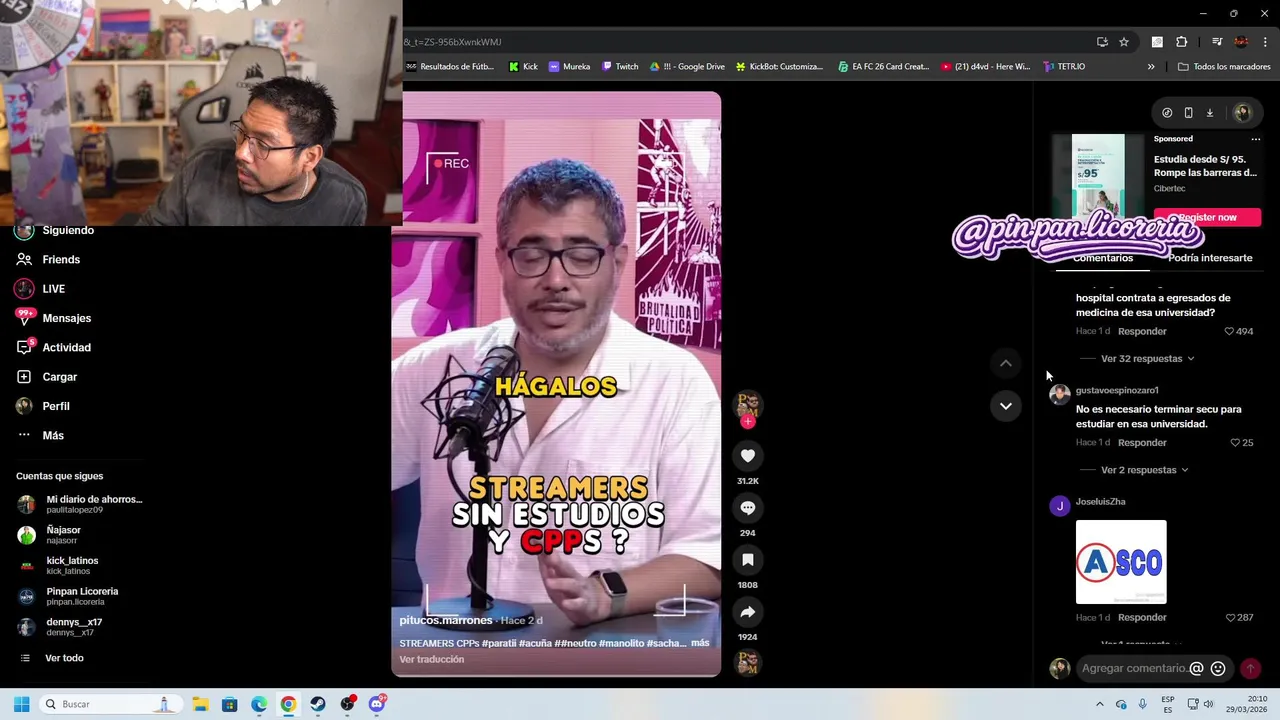This screenshot has height=720, width=1280.
Task: Post the comment with red arrow button
Action: pyautogui.click(x=1250, y=668)
